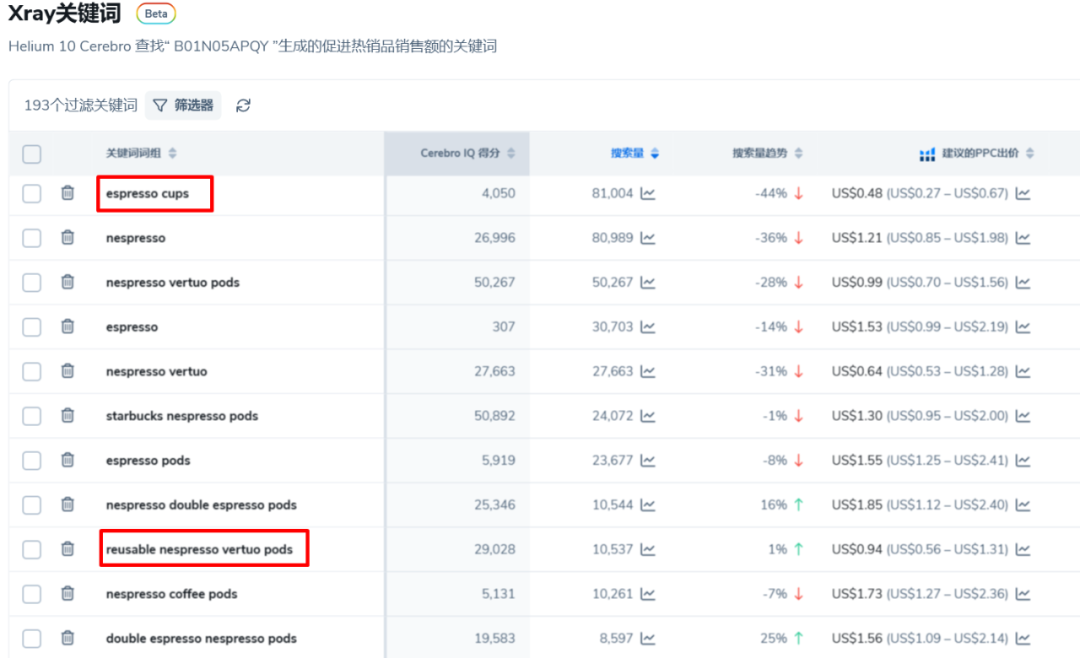Click Cerebro IQ score 307
This screenshot has width=1080, height=658.
(503, 327)
